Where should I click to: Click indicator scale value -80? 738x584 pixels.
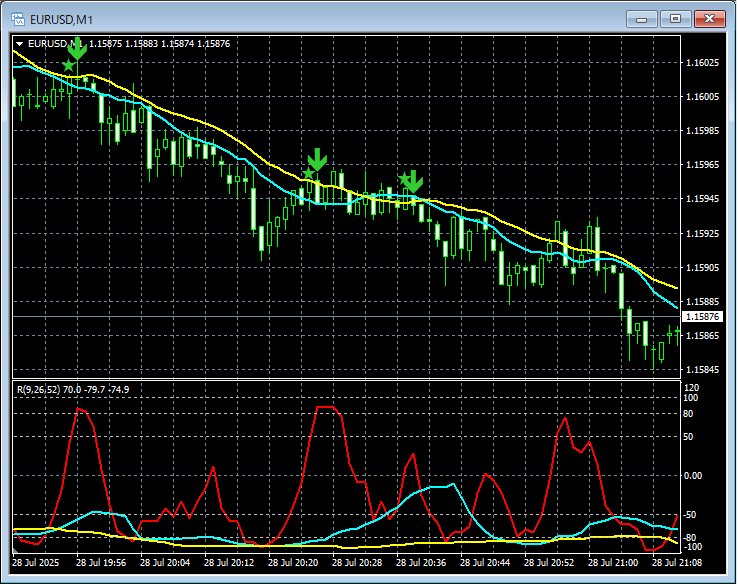[x=690, y=538]
